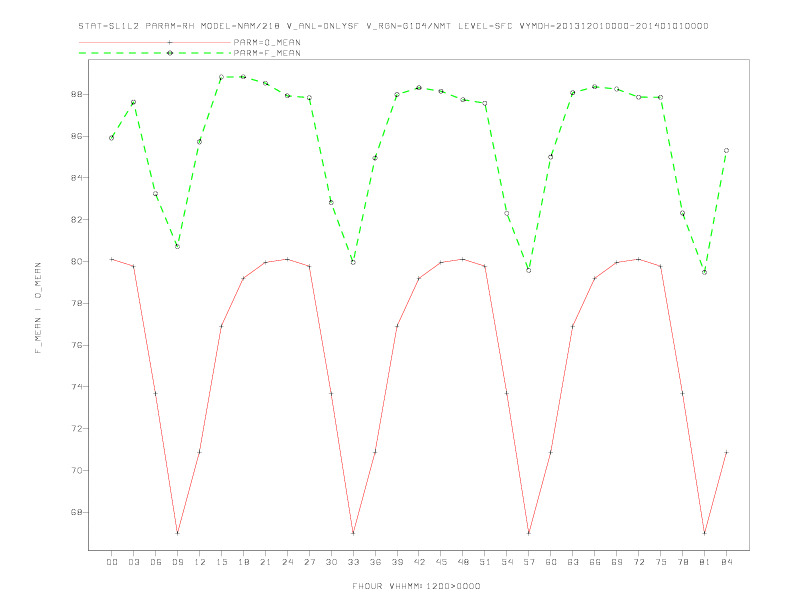This screenshot has width=792, height=612.
Task: Click the x-axis tick label 33
Action: click(353, 562)
